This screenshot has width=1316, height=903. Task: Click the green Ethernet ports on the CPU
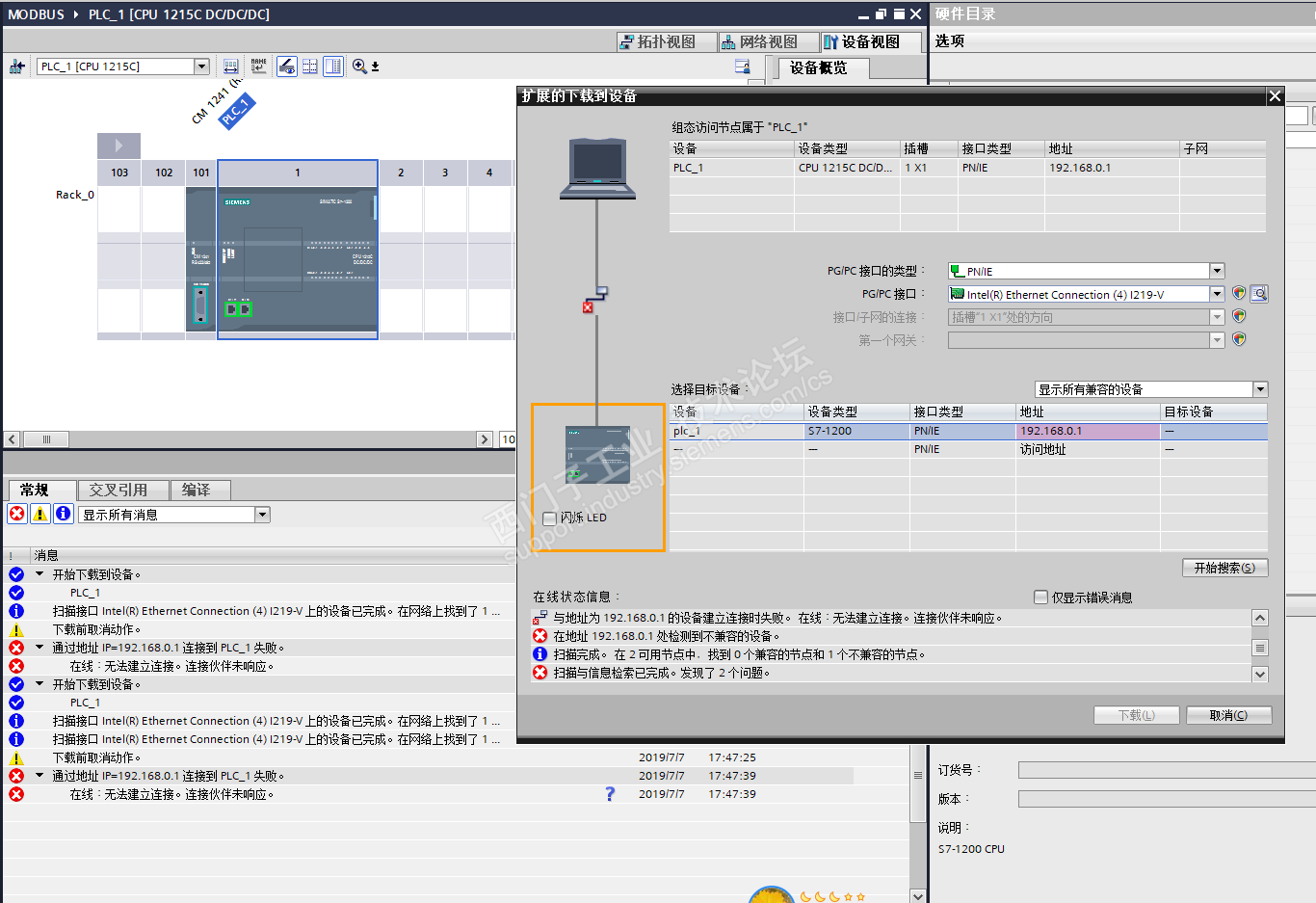[238, 309]
